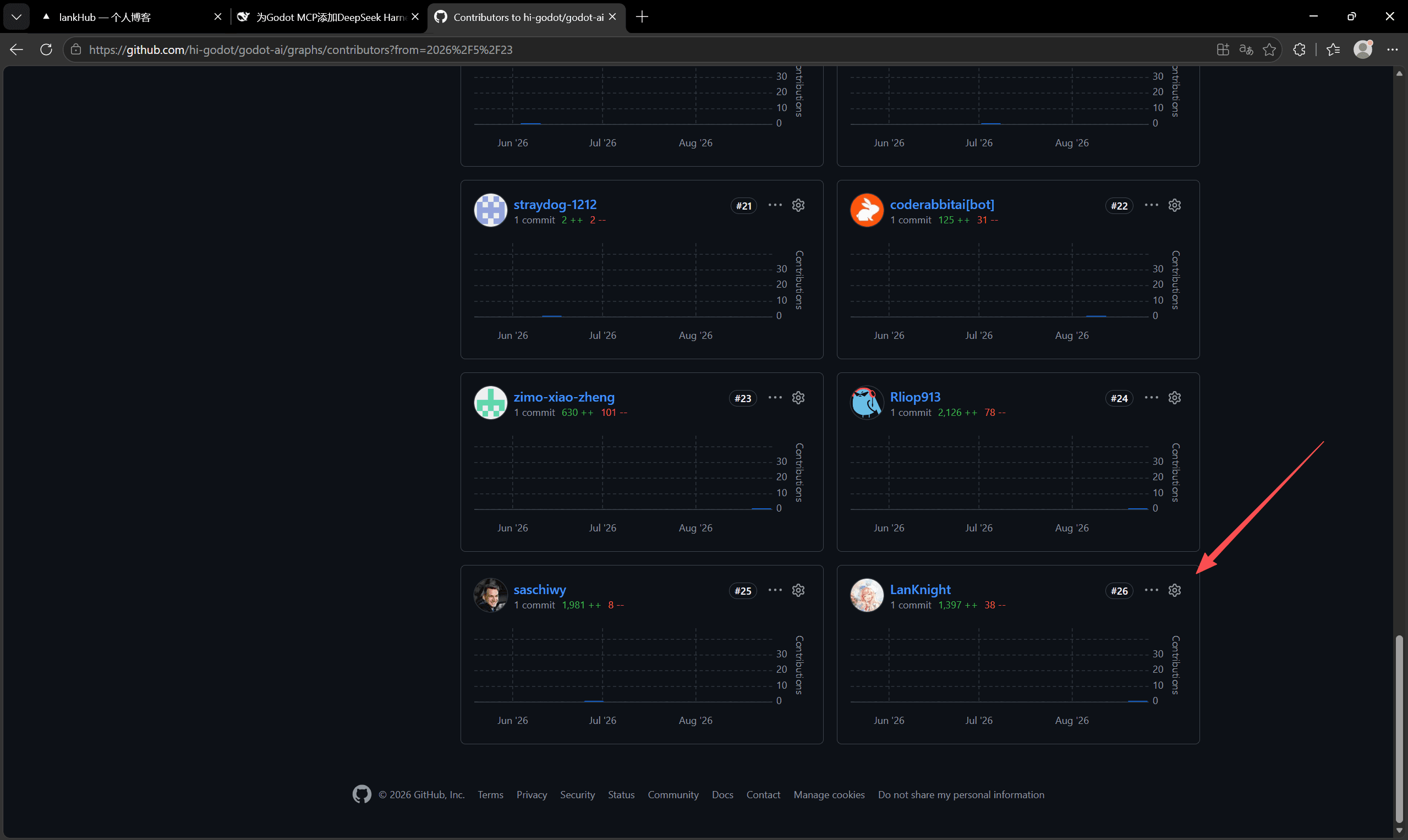
Task: Open three-dot menu on LanKnight card
Action: [1152, 590]
